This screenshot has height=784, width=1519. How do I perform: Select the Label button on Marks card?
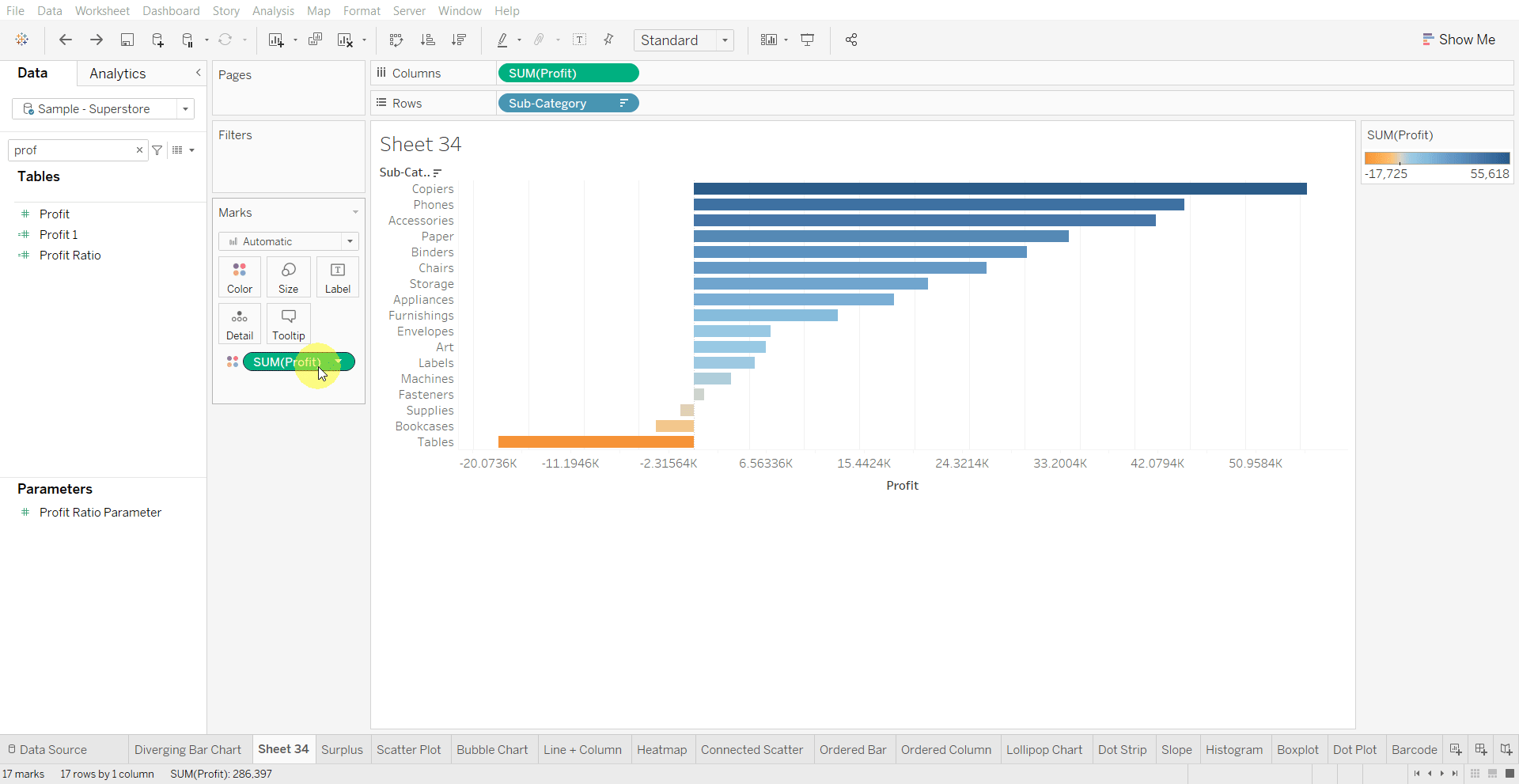(337, 277)
